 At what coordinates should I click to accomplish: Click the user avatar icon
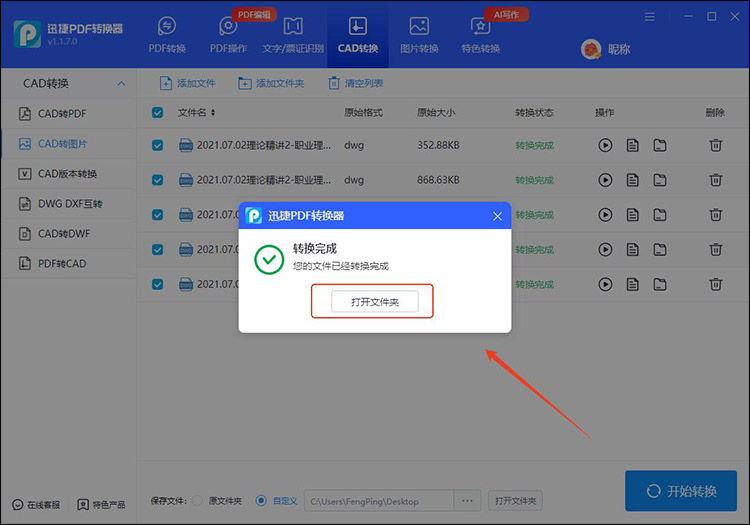pos(591,49)
